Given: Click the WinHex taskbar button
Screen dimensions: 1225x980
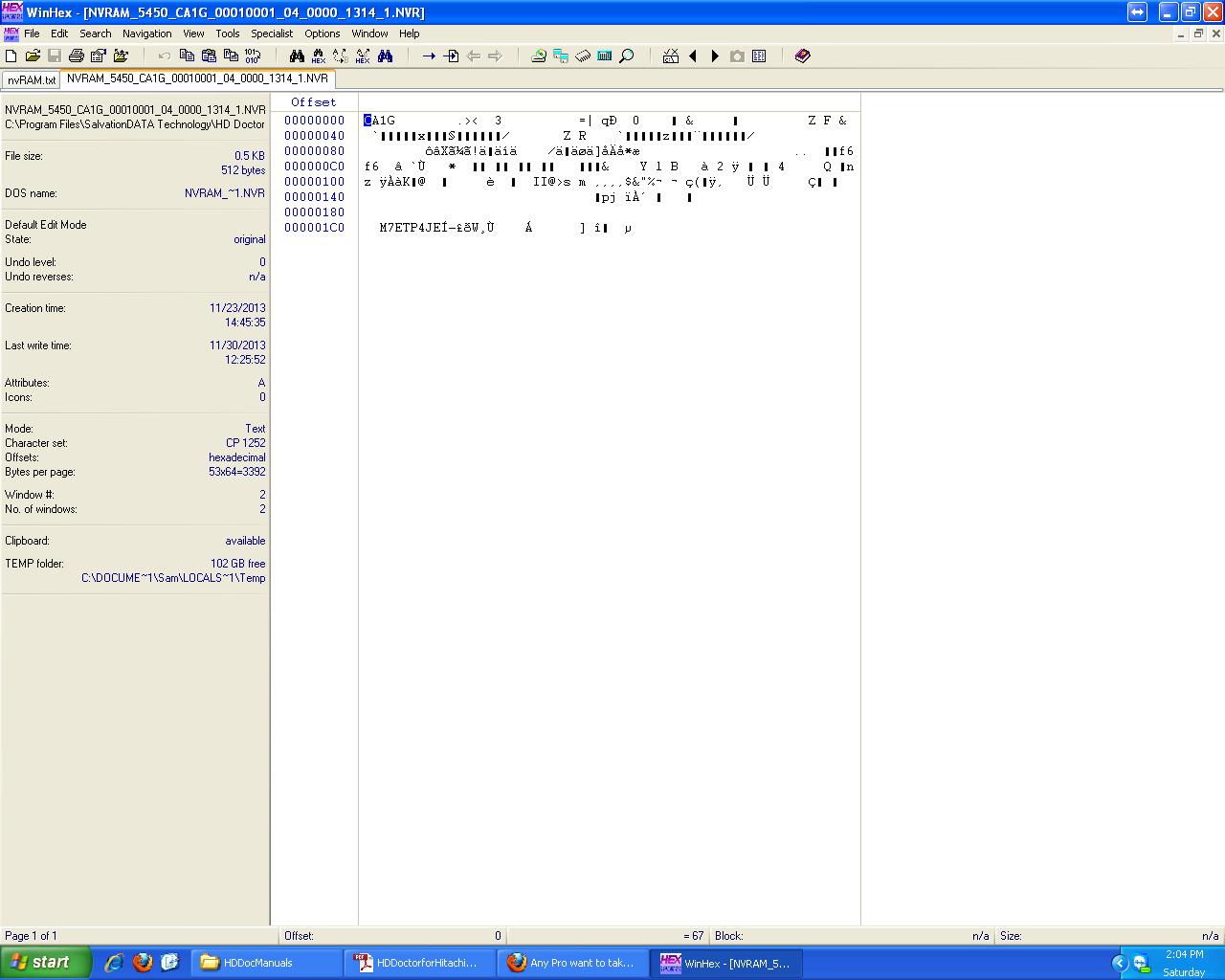Looking at the screenshot, I should coord(726,963).
